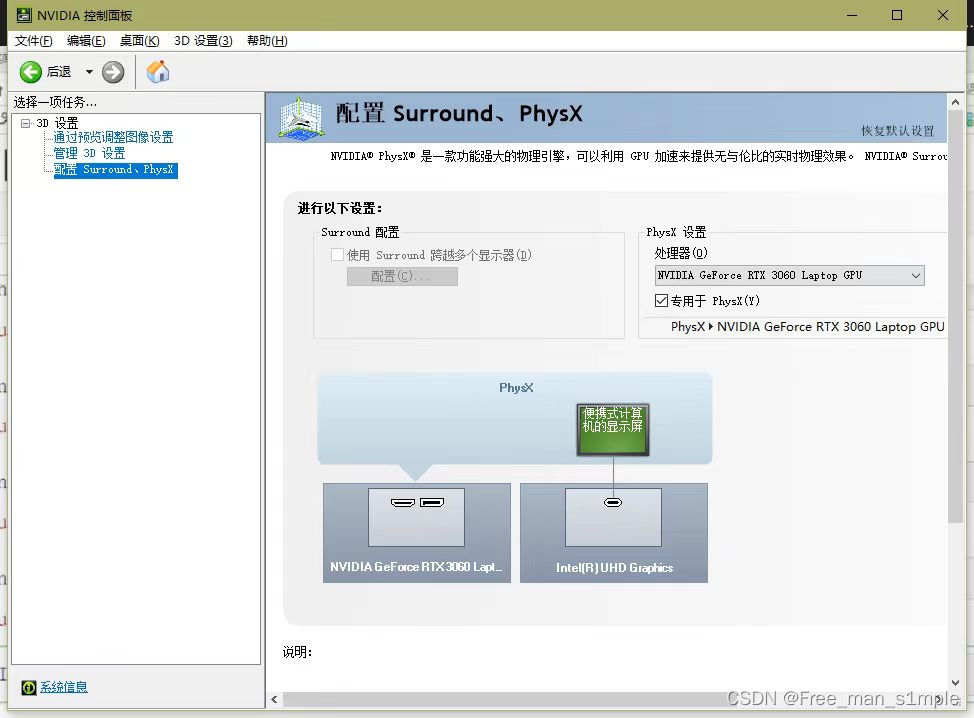Open the 桌面(K) menu

(x=139, y=41)
